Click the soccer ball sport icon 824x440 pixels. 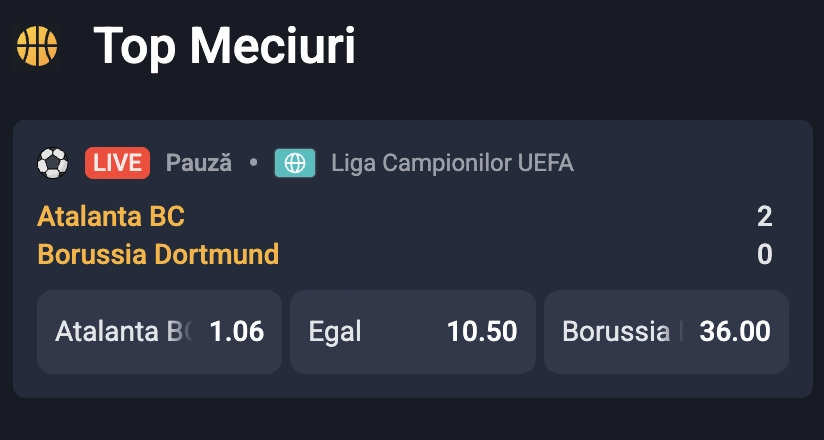point(52,162)
